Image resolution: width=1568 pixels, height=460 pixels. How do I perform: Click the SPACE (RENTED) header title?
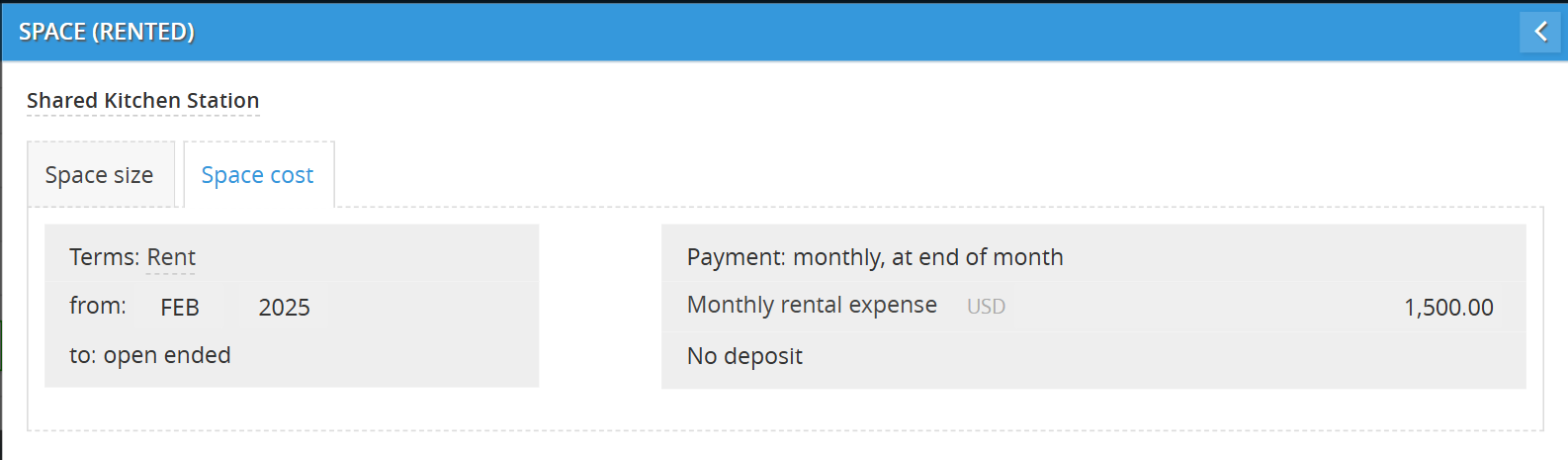tap(107, 32)
